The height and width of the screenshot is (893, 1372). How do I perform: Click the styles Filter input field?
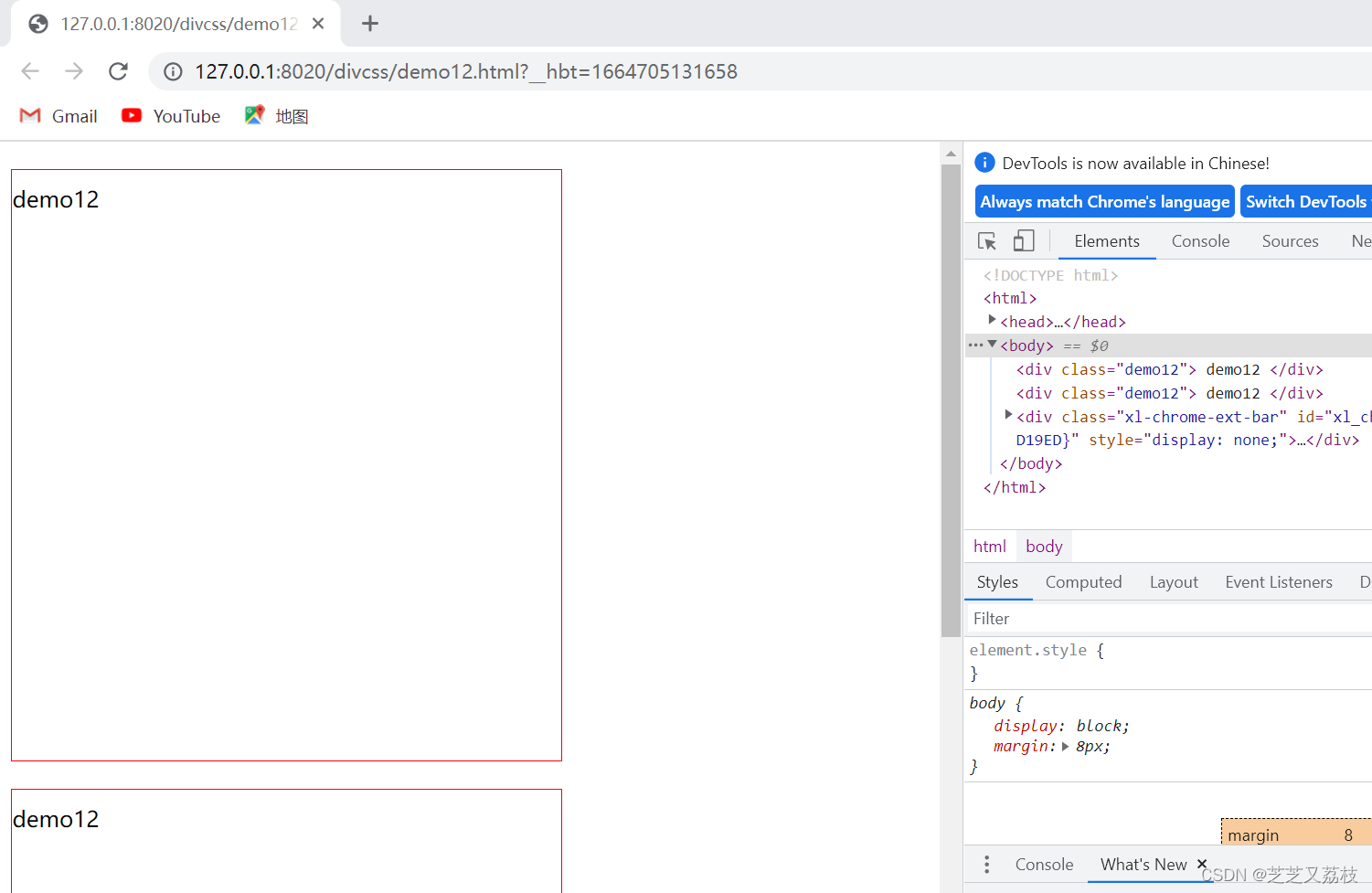click(x=1170, y=619)
